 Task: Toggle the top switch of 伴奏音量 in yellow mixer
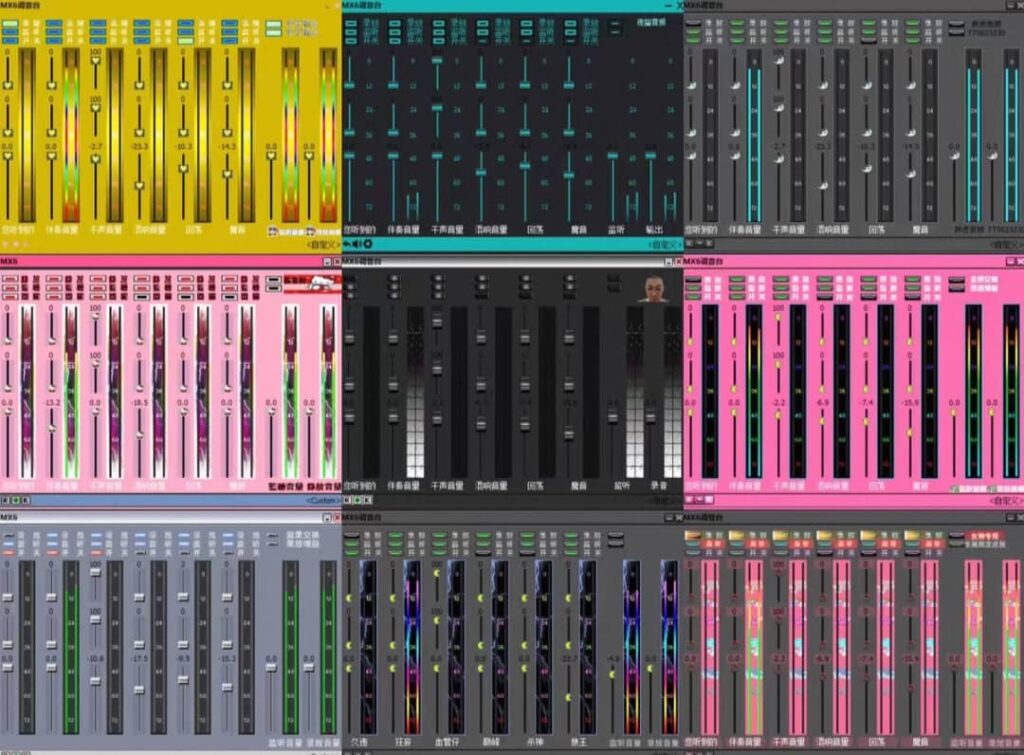coord(52,22)
